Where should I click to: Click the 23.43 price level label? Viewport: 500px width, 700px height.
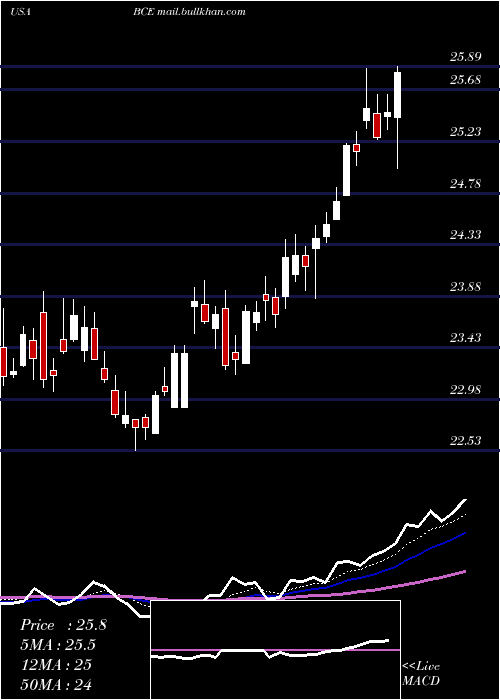(465, 338)
